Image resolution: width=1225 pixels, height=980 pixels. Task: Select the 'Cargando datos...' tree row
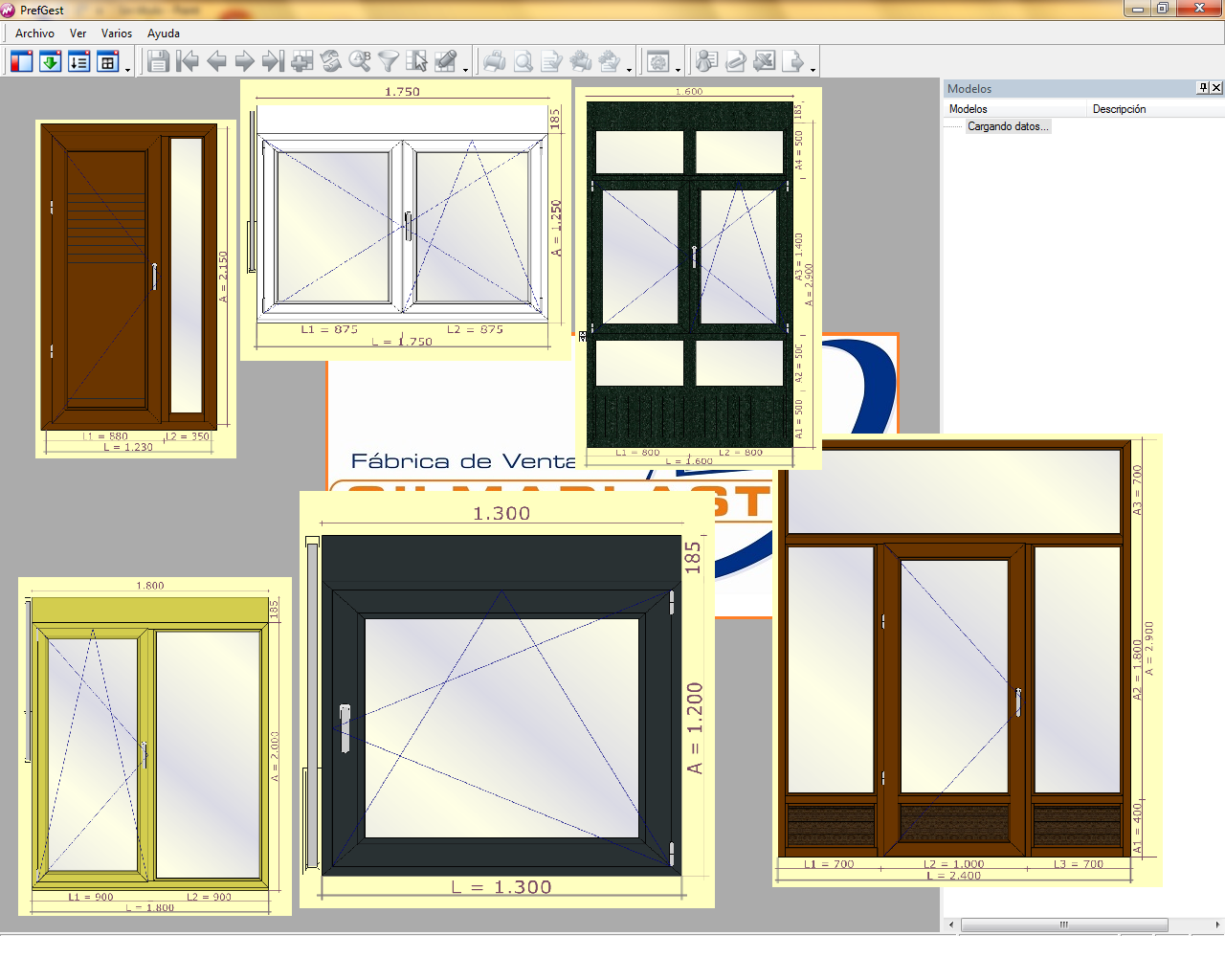click(1008, 126)
